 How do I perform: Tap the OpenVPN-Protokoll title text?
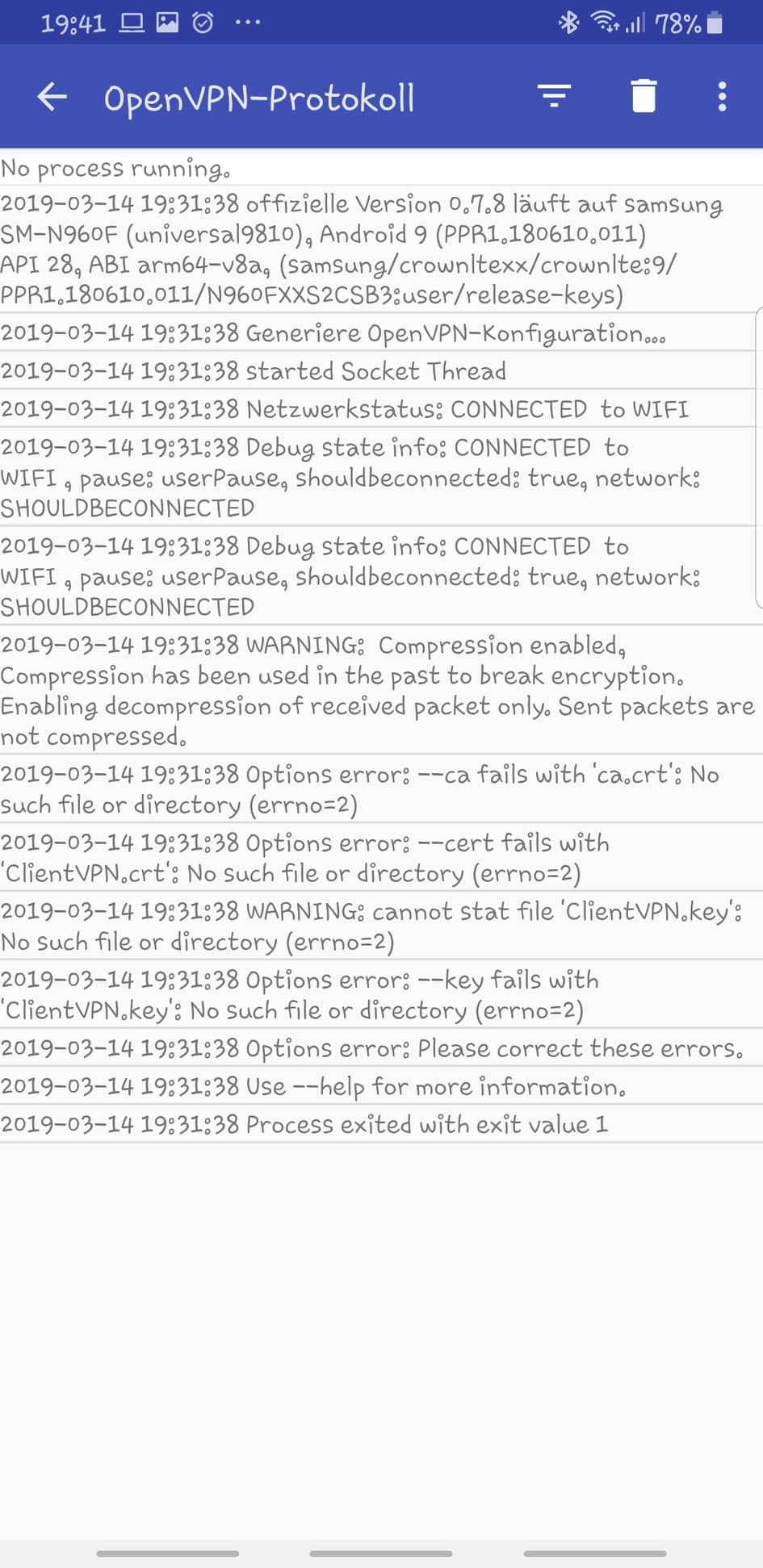pos(259,98)
